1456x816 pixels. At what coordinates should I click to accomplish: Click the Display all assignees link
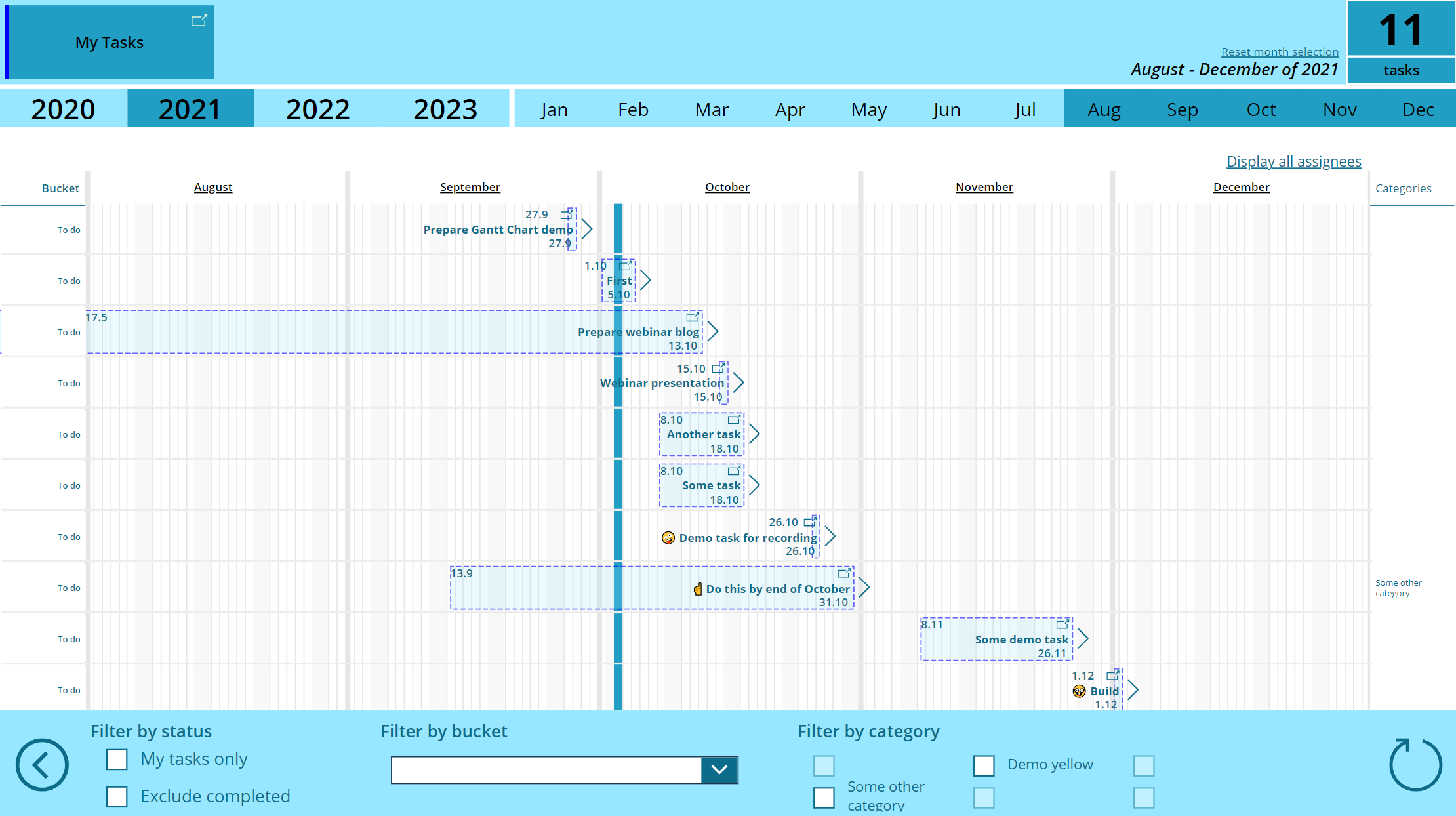1293,161
